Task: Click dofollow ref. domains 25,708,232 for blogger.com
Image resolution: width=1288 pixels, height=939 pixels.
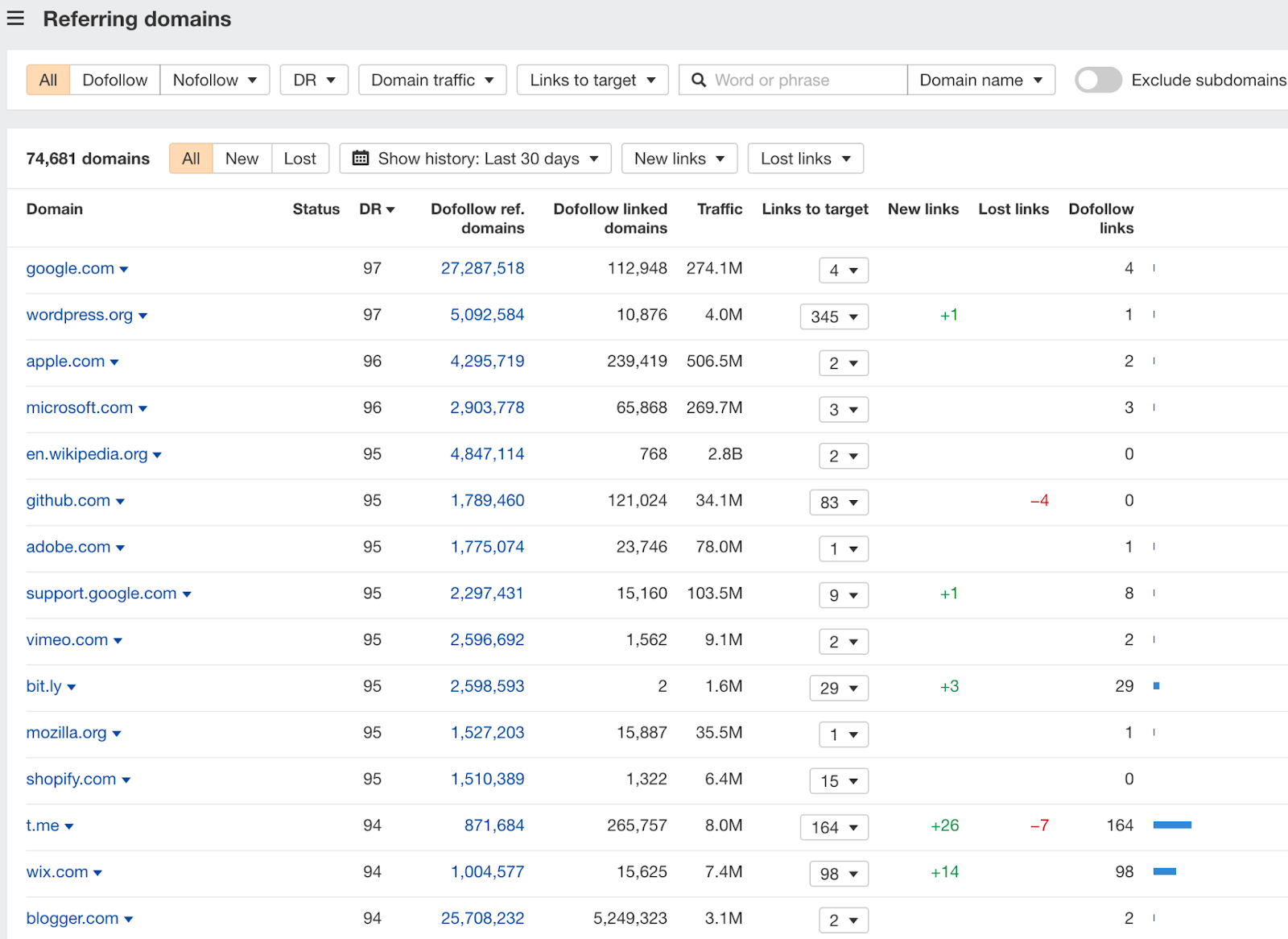Action: 482,918
